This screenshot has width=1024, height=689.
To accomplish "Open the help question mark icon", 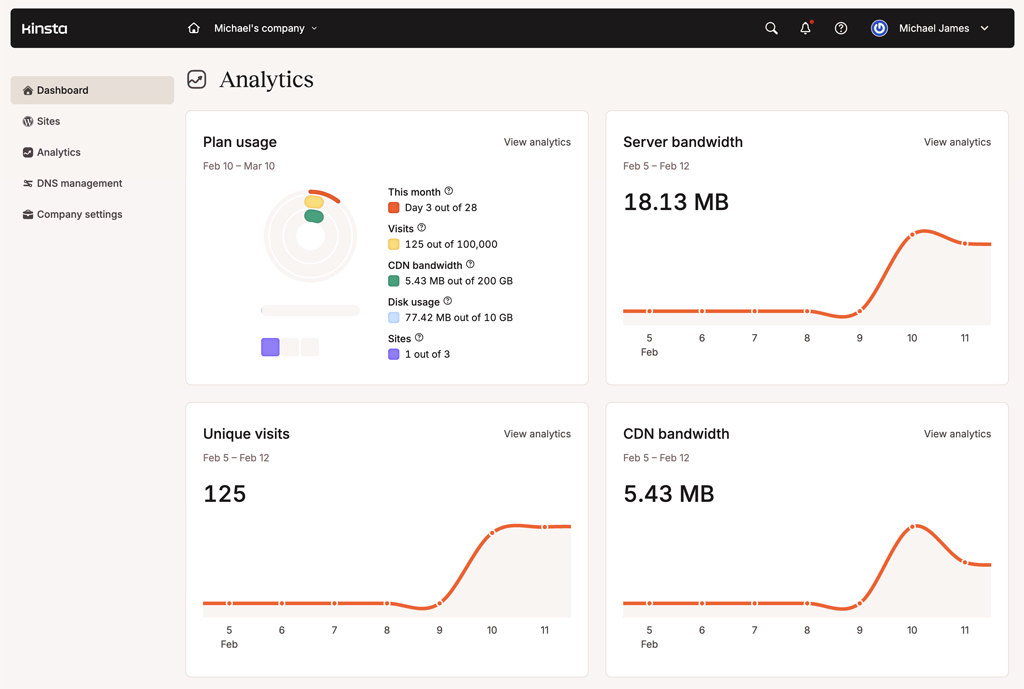I will click(x=840, y=28).
